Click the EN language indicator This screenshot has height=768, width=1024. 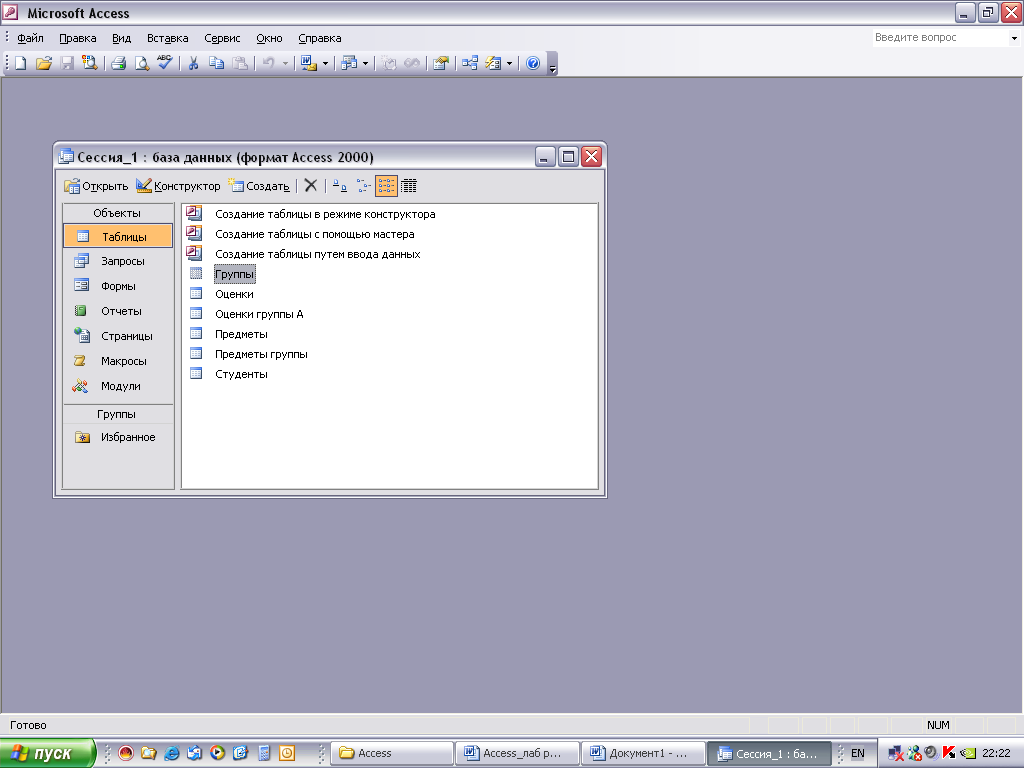858,753
